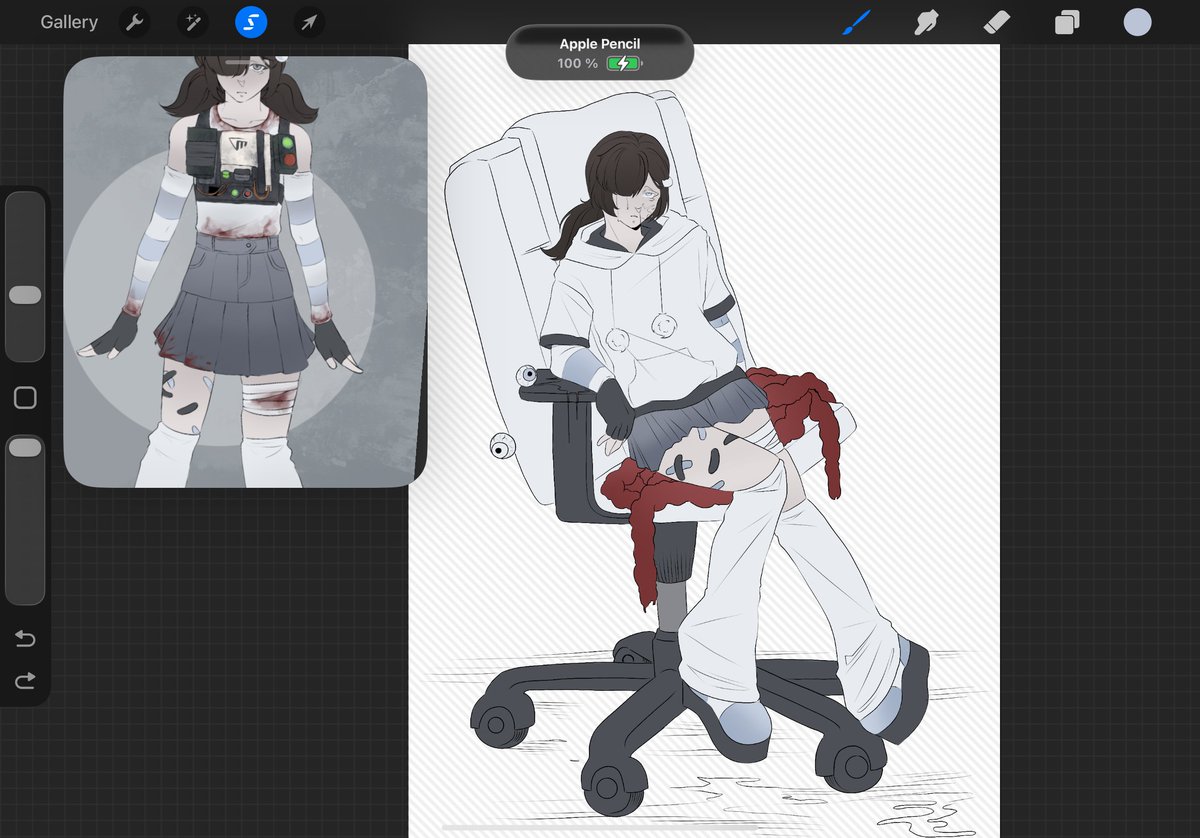
Task: Open the Adjustments magic wand menu
Action: point(192,22)
